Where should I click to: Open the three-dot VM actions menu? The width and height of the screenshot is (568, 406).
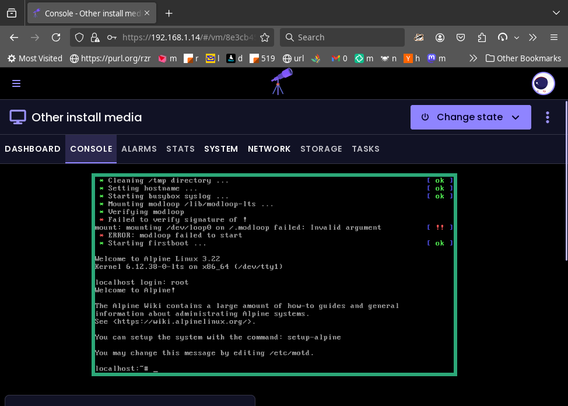point(547,117)
